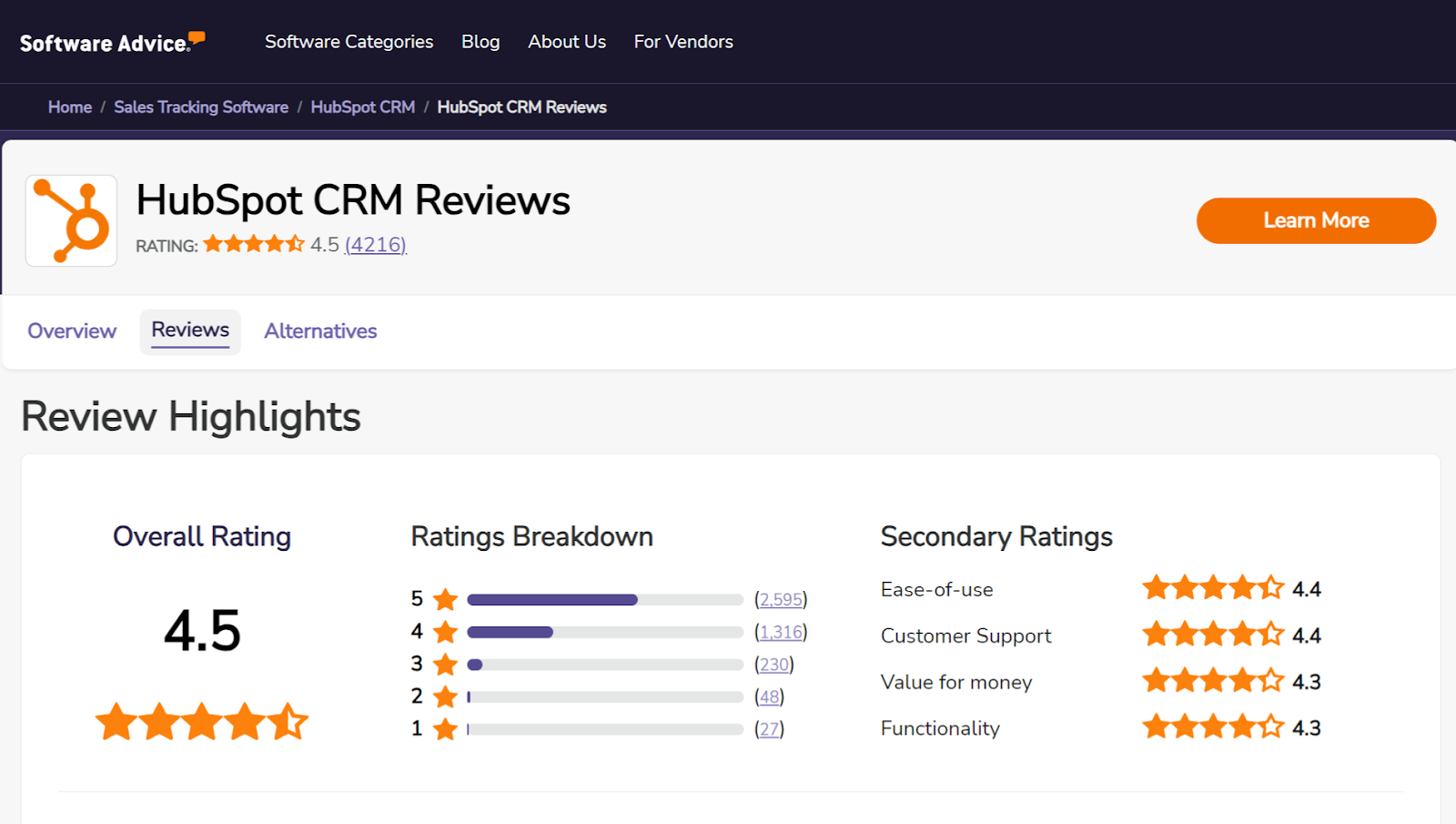Click the 5-star rating progress bar
Image resolution: width=1456 pixels, height=824 pixels.
605,599
